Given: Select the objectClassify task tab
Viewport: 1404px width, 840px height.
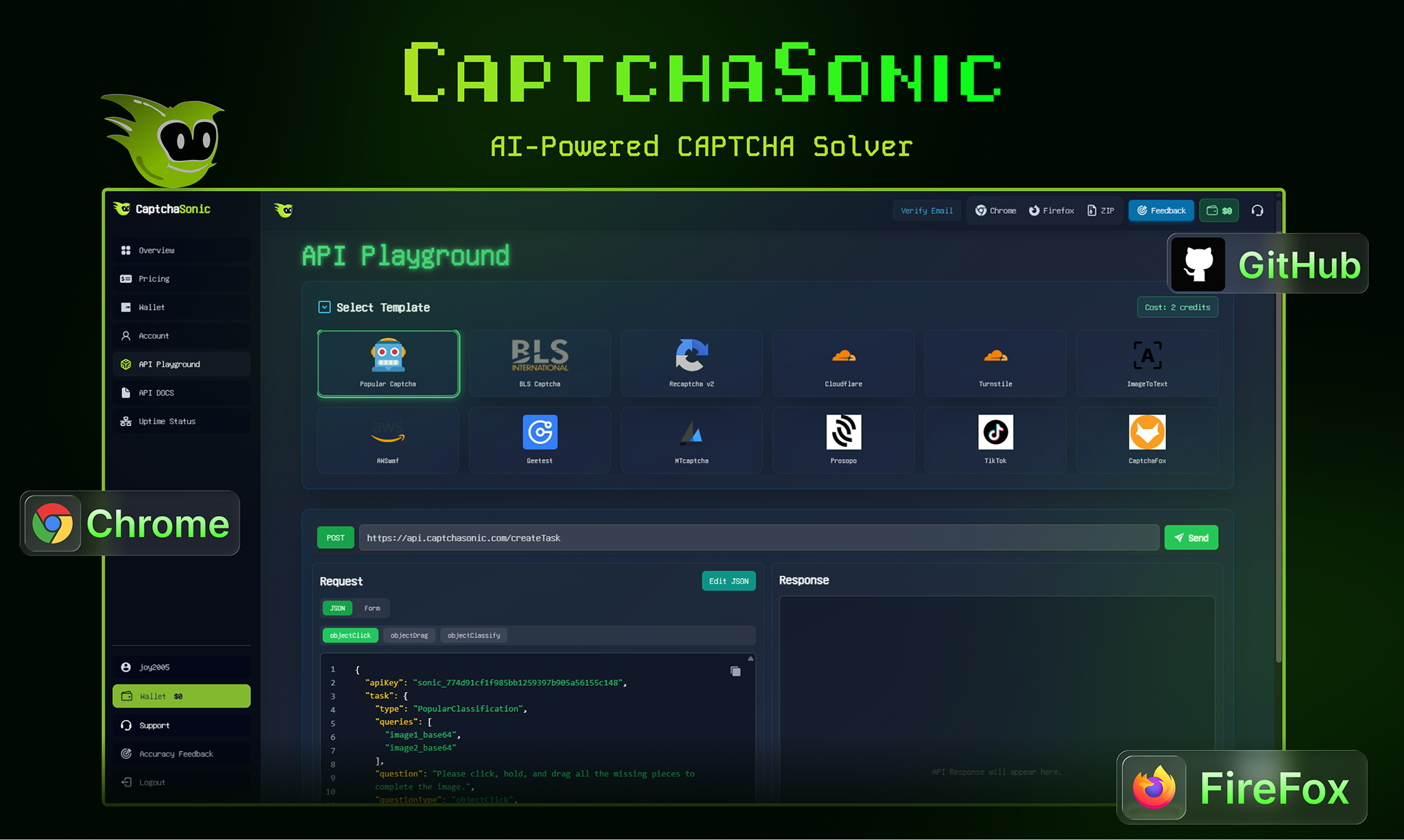Looking at the screenshot, I should [474, 636].
